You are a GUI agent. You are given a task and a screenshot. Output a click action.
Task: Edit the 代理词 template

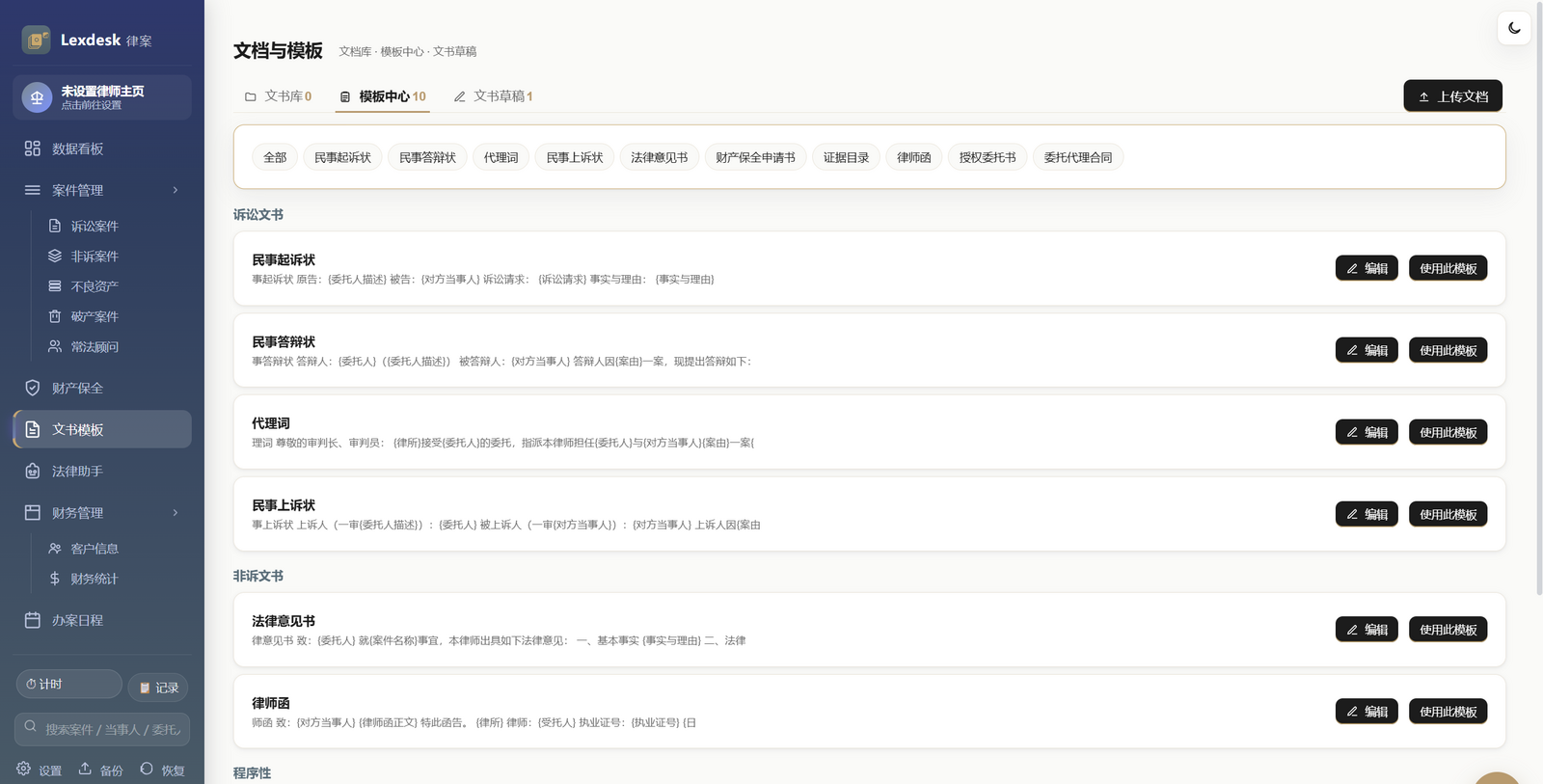1367,432
